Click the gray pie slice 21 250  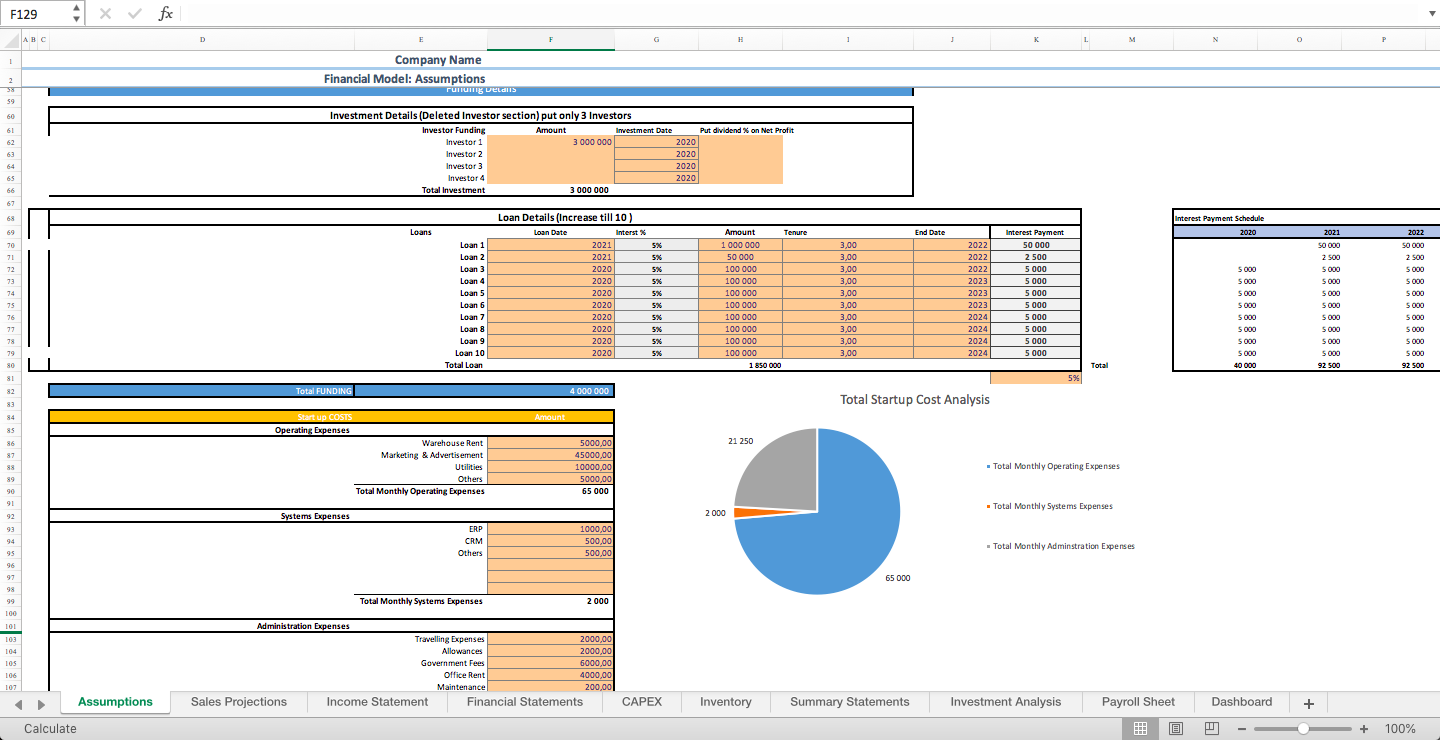click(780, 470)
